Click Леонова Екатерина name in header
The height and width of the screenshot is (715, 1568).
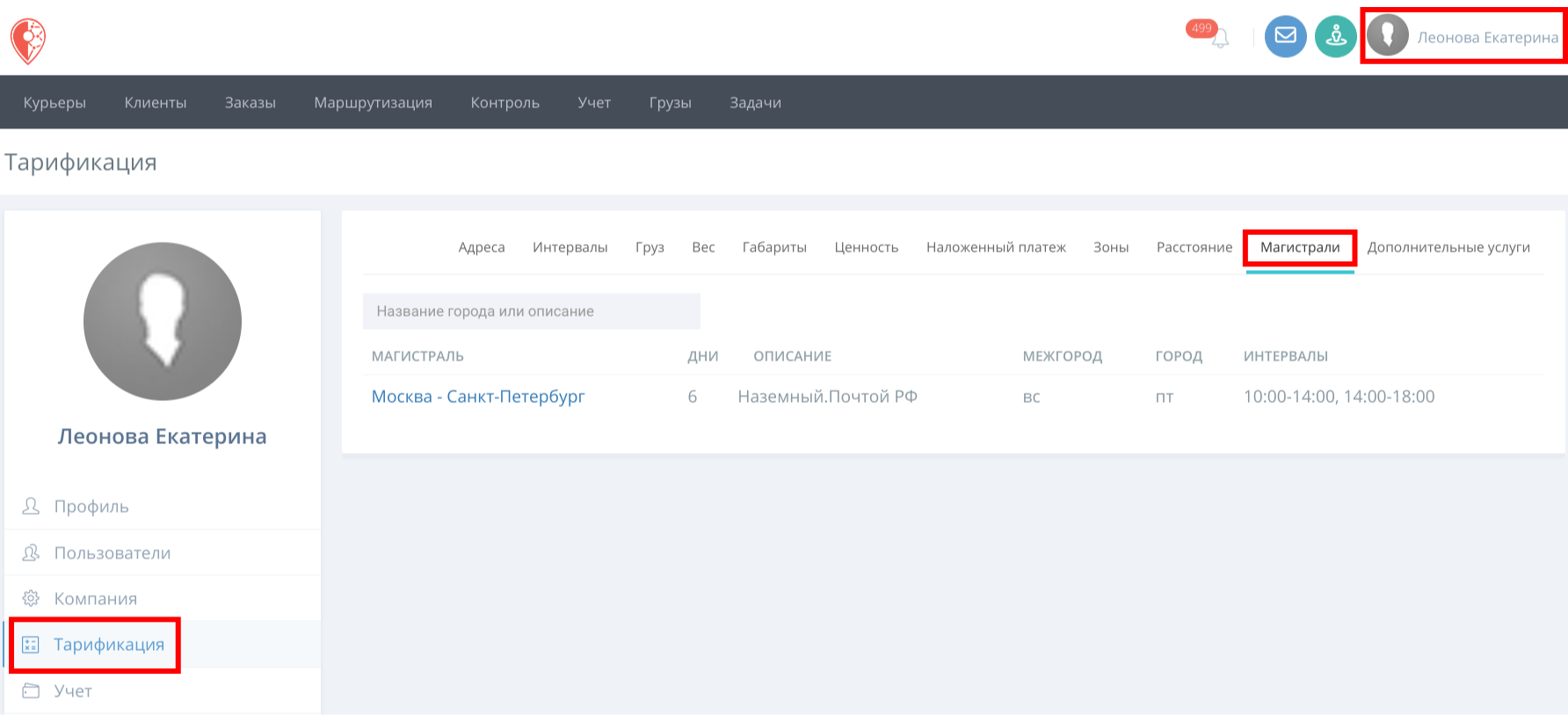[x=1487, y=37]
